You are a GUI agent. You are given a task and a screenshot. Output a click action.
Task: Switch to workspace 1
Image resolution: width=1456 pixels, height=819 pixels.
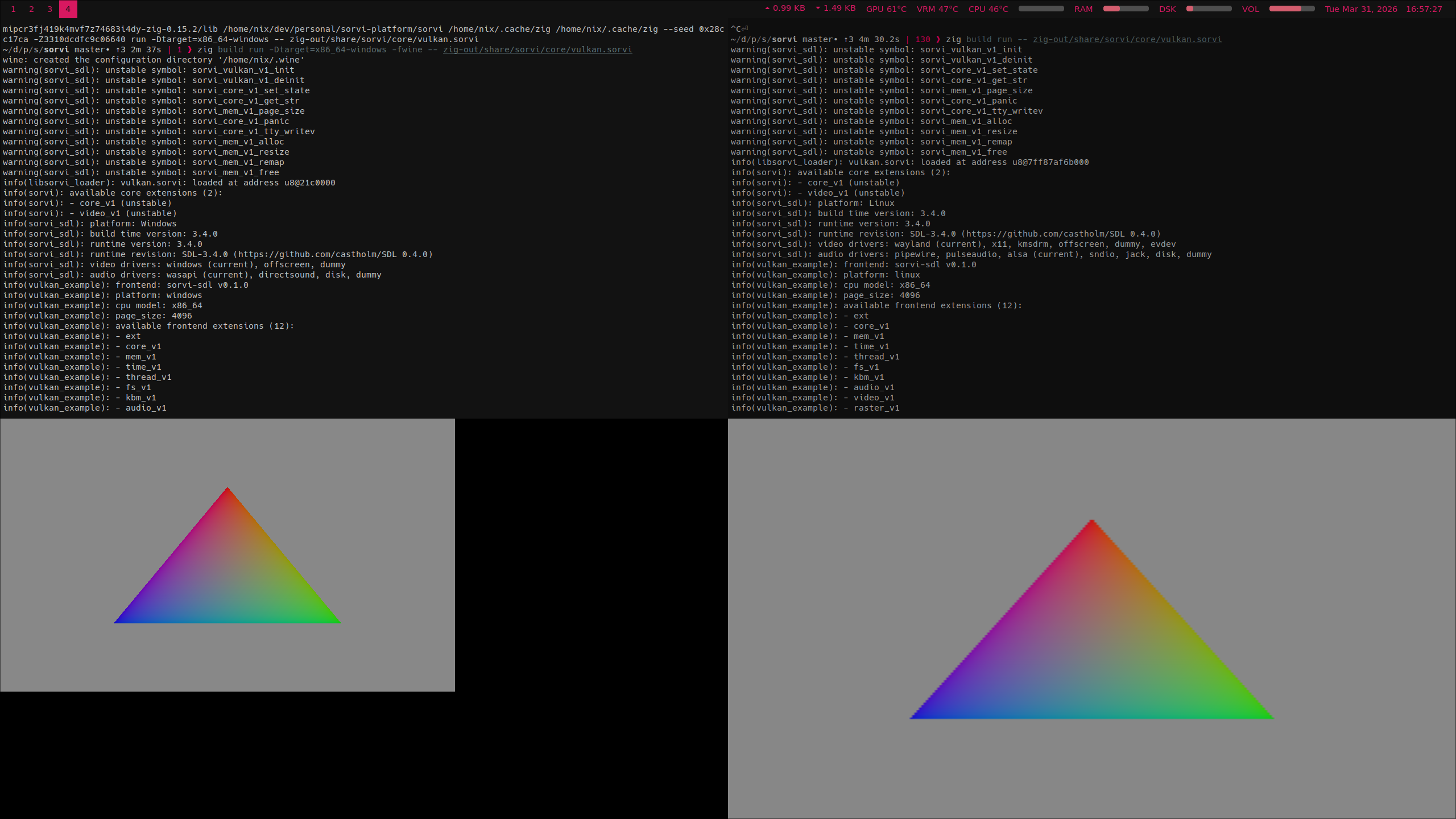click(x=13, y=9)
